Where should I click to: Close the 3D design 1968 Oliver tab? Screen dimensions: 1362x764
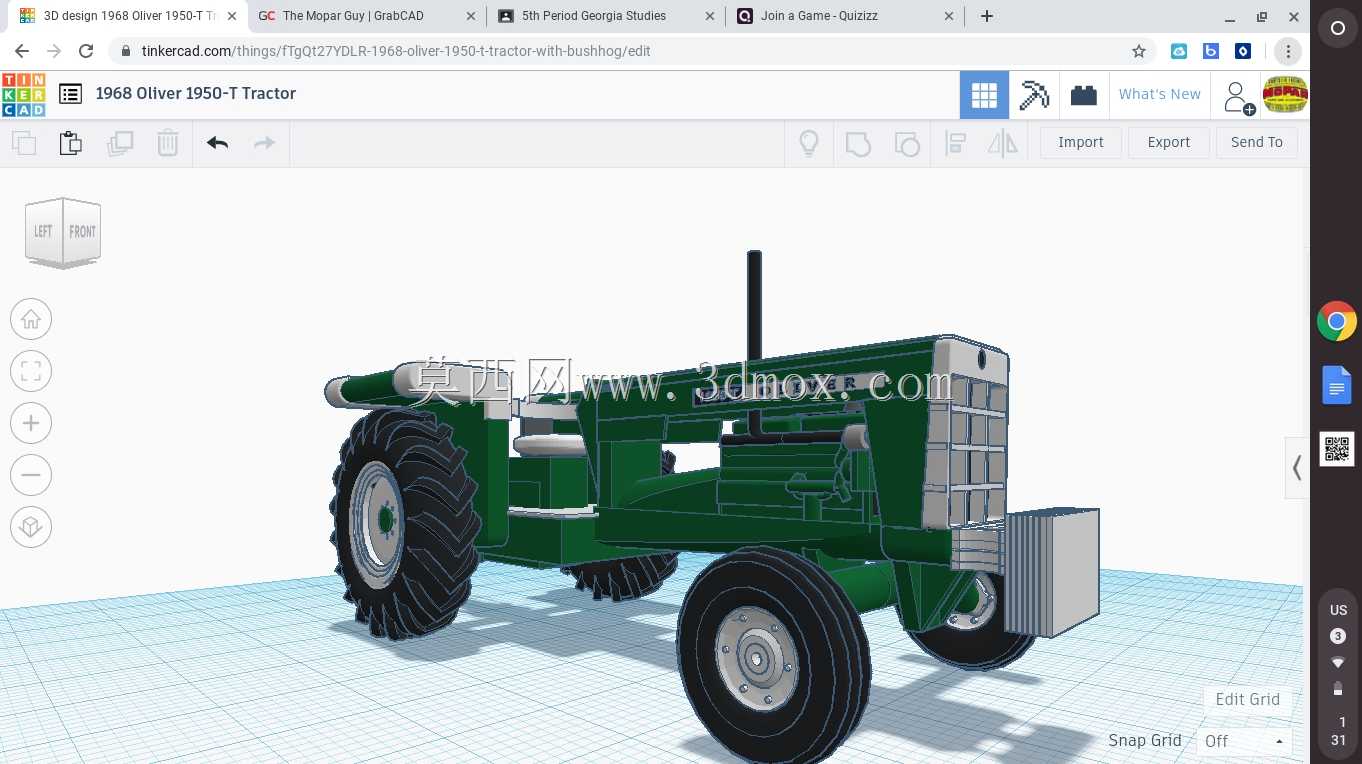232,16
